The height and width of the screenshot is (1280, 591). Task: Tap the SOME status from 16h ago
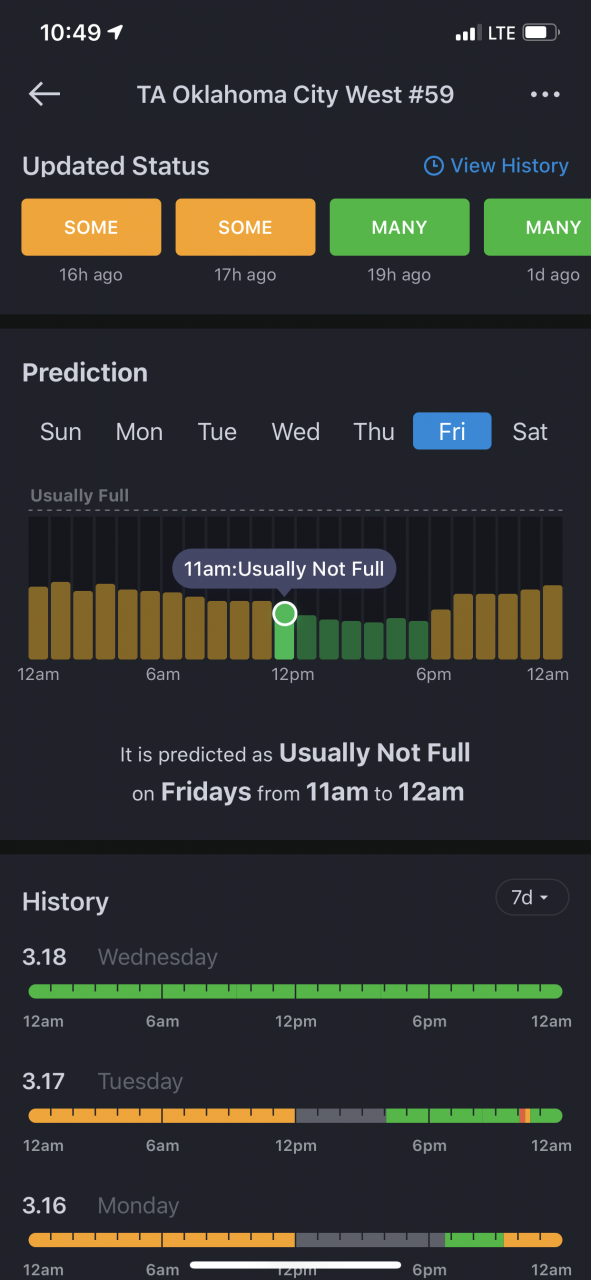tap(91, 227)
